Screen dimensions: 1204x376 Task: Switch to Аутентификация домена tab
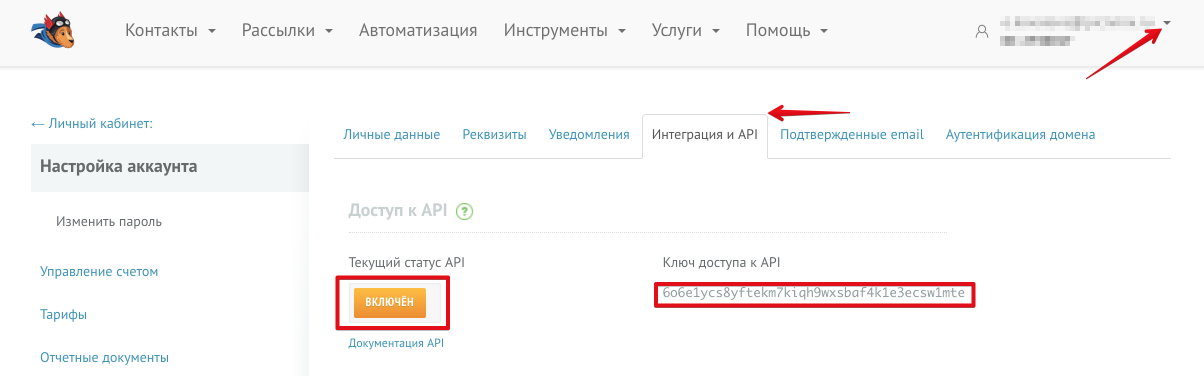coord(1021,135)
